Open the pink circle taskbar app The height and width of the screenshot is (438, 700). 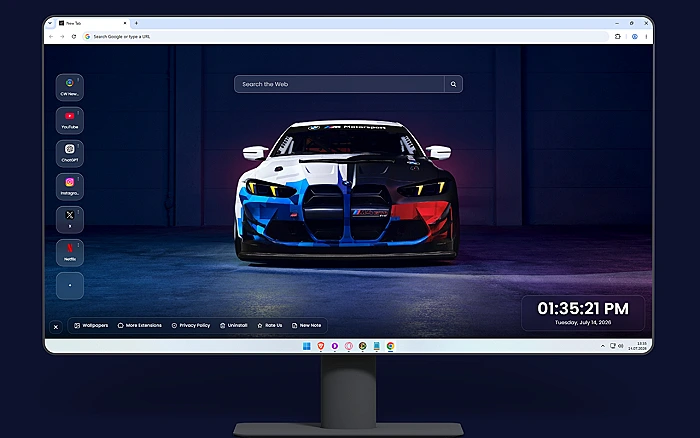[349, 346]
